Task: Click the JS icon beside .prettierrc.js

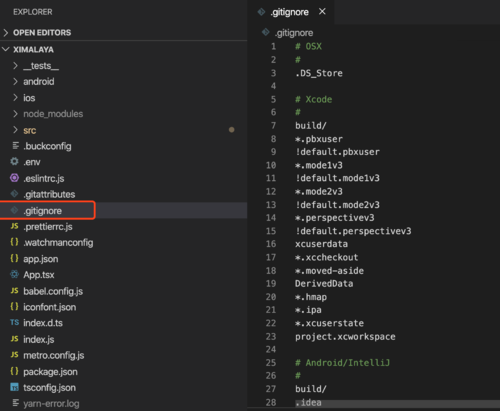Action: point(14,226)
